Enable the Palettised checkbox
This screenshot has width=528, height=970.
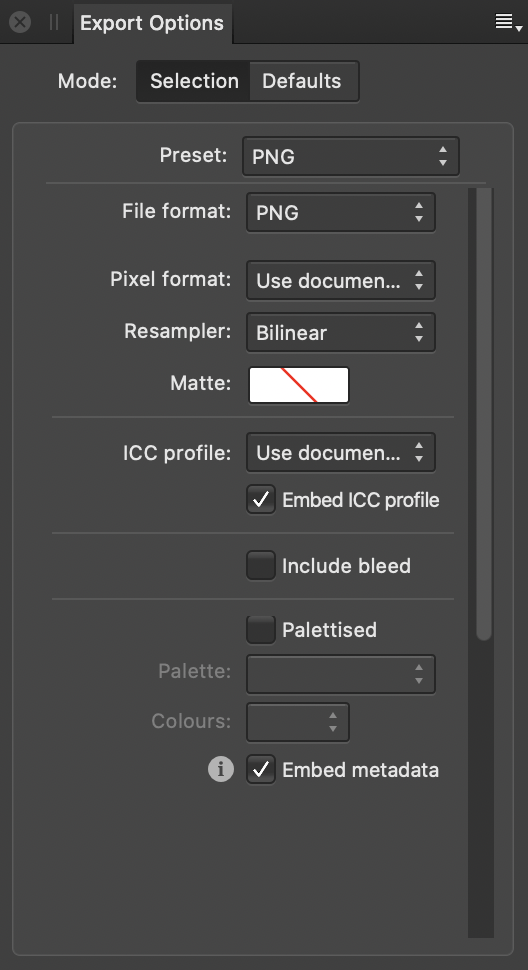click(261, 630)
